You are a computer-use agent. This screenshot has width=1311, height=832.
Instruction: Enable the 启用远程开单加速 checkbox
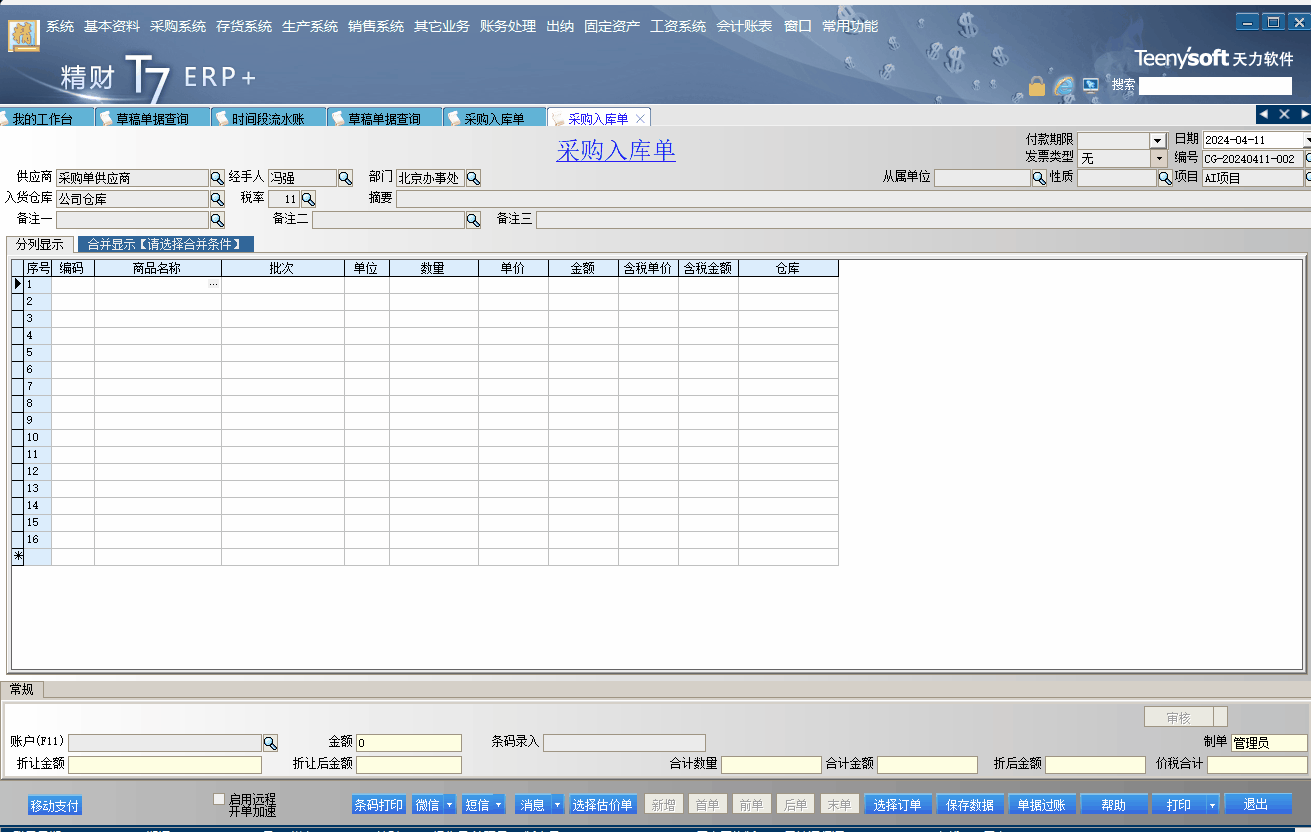pos(219,799)
